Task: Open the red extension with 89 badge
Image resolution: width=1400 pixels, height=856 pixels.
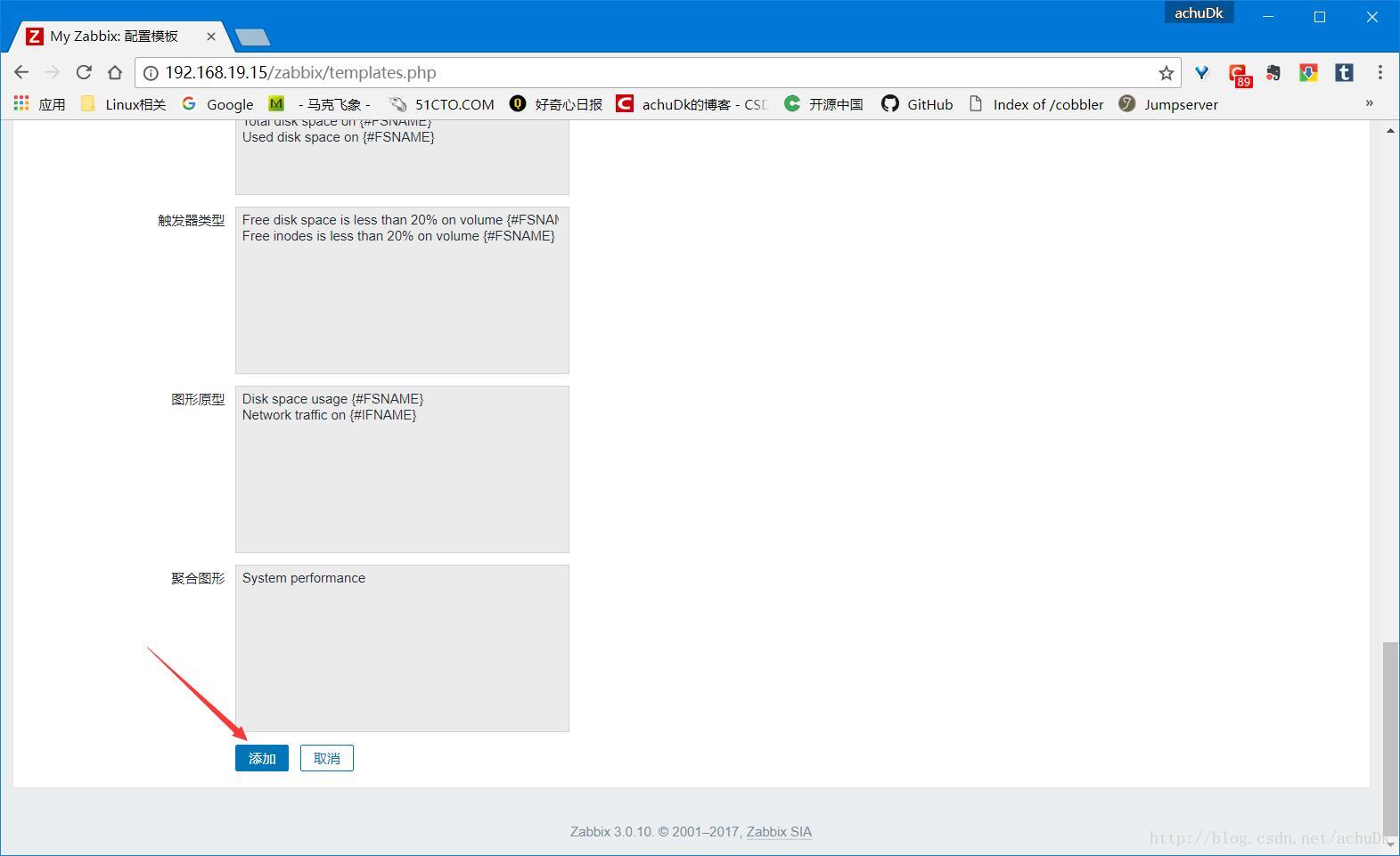Action: [1239, 75]
